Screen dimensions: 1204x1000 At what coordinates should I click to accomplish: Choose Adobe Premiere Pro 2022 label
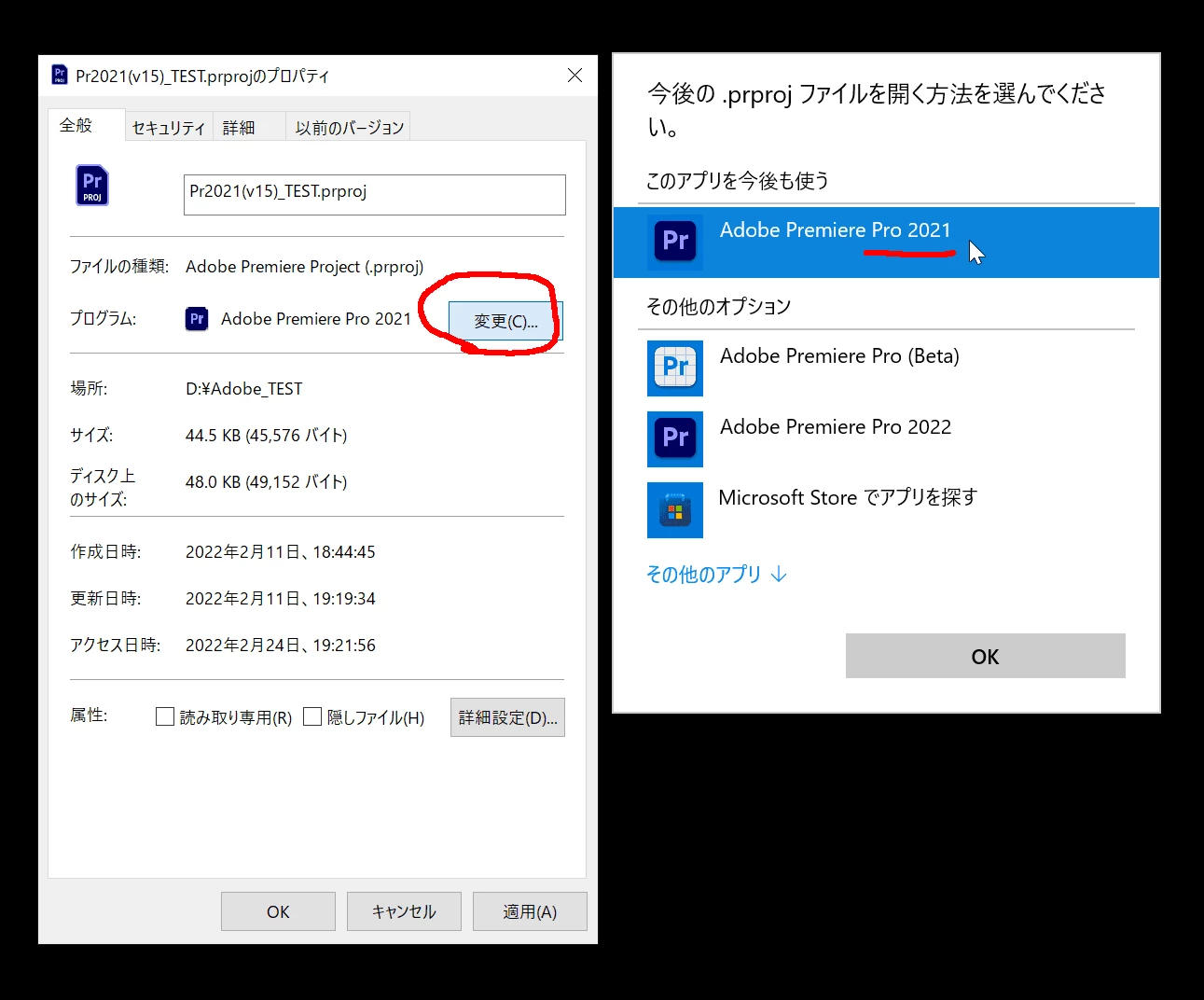tap(836, 427)
